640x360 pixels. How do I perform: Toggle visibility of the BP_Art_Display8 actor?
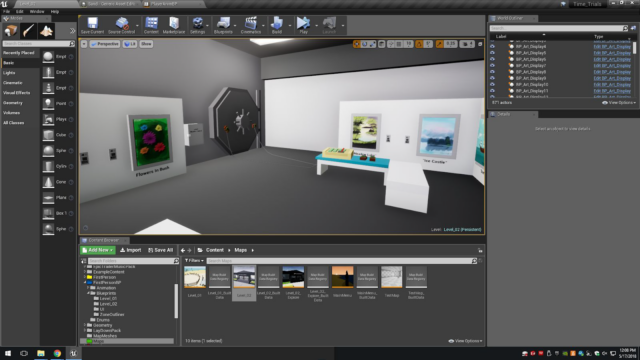[492, 72]
